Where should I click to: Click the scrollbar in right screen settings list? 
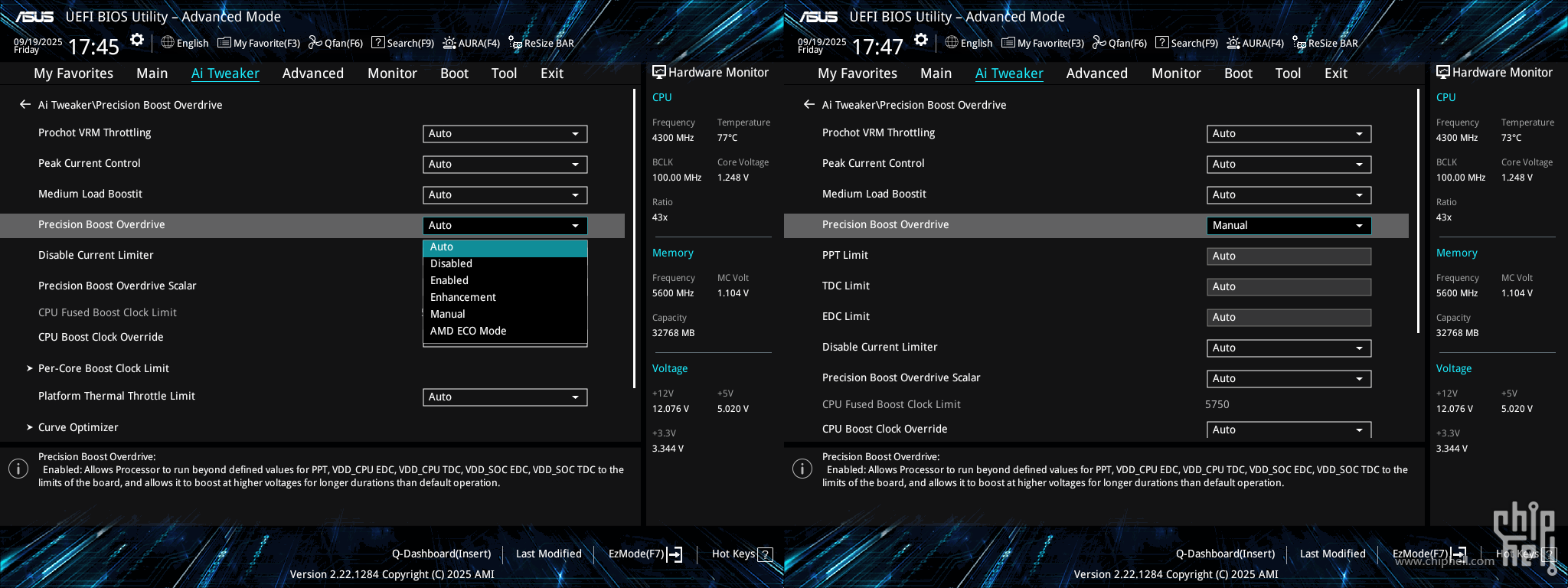pos(1419,211)
